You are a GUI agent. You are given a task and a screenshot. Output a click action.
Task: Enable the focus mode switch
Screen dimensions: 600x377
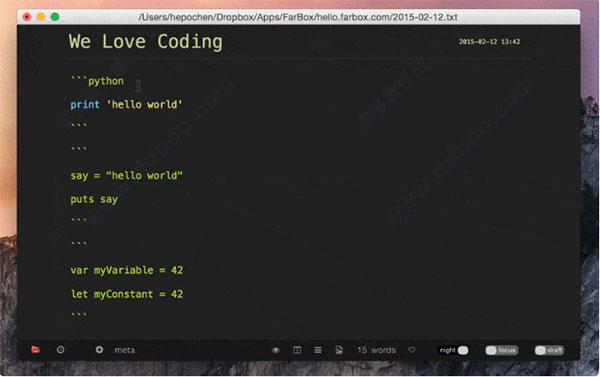coord(502,350)
